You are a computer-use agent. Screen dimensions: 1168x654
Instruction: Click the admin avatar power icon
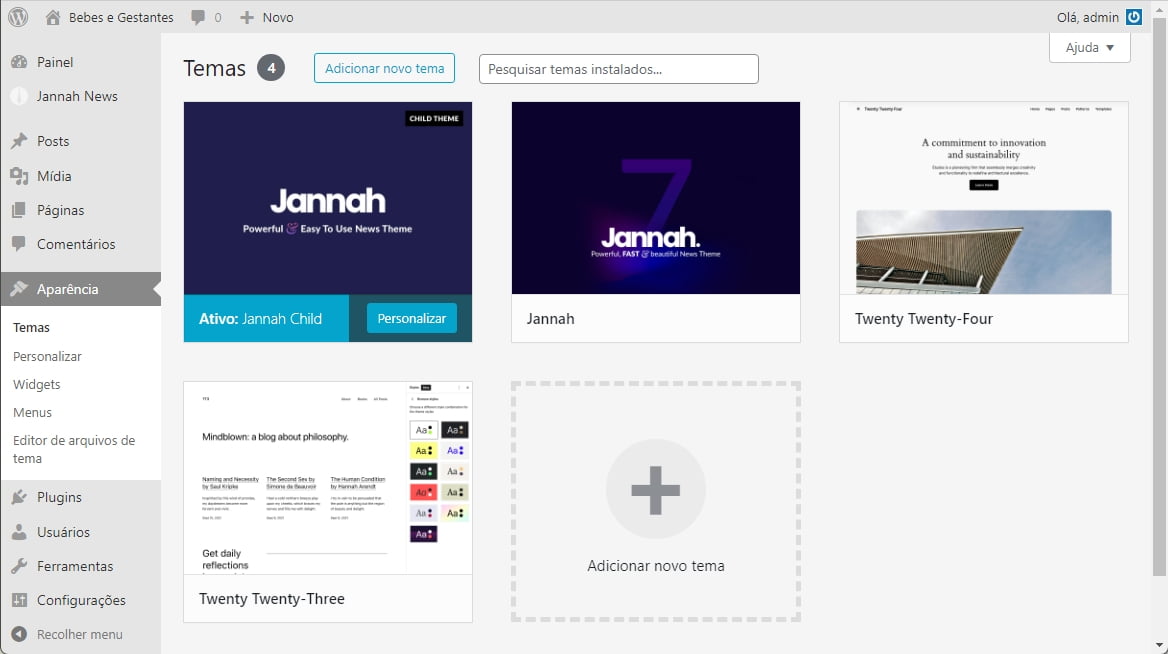(1134, 17)
